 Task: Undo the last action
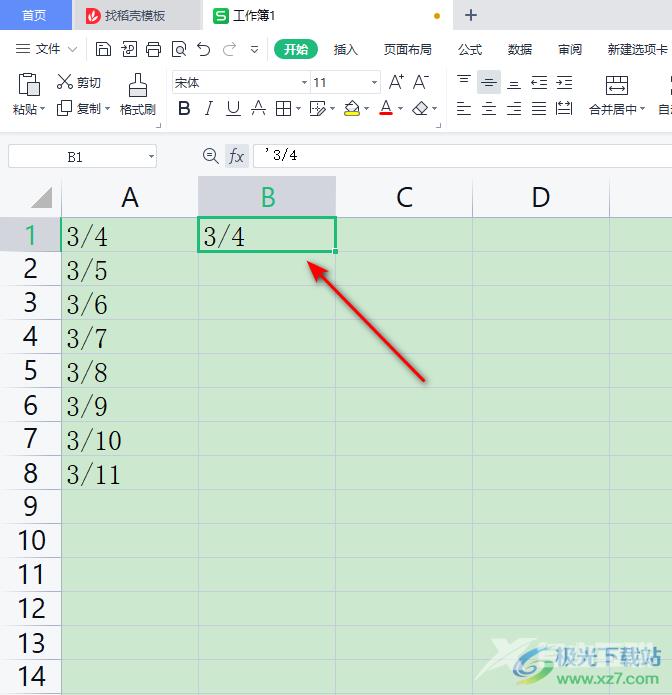tap(204, 49)
